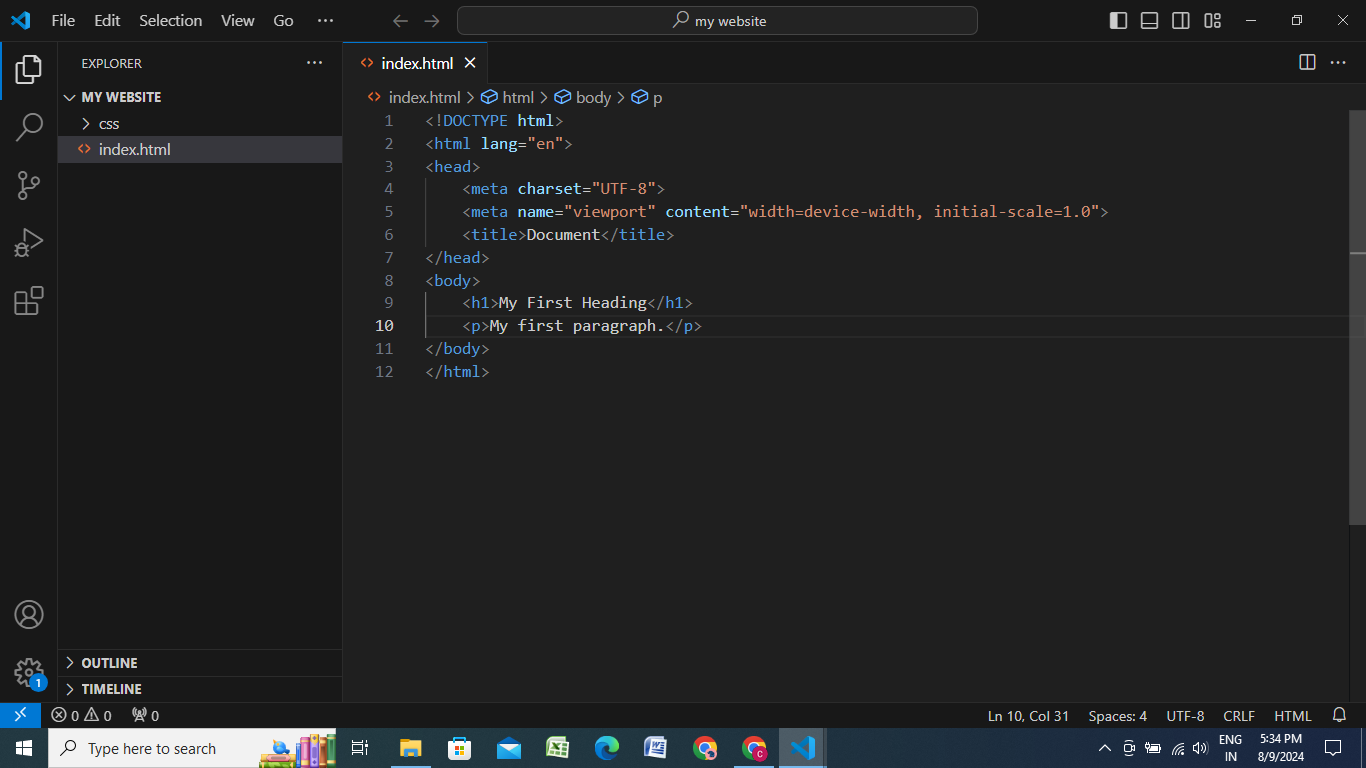
Task: Click the 'My First Heading' text in editor
Action: point(573,303)
